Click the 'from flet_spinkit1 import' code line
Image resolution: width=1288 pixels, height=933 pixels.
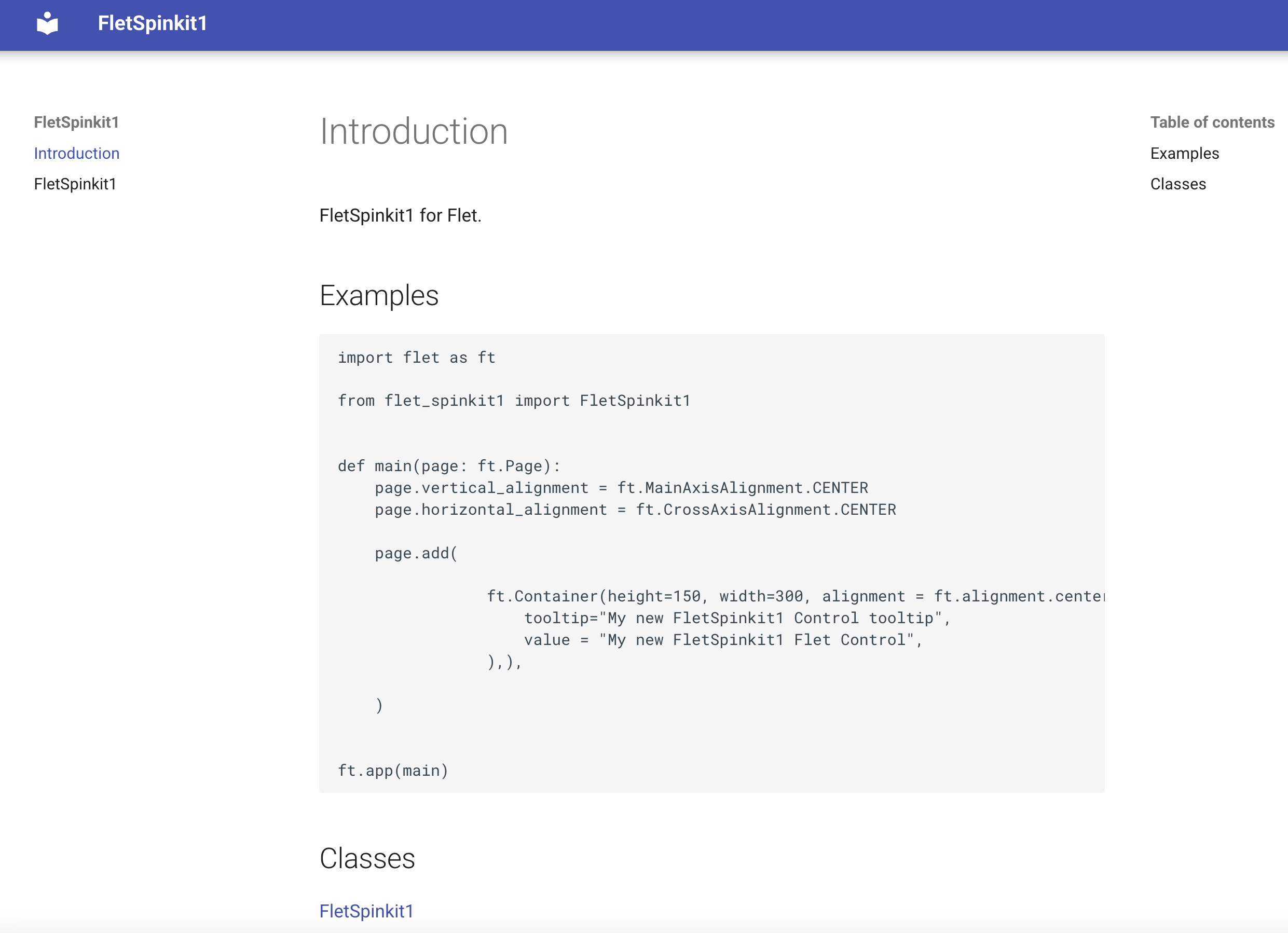(513, 401)
